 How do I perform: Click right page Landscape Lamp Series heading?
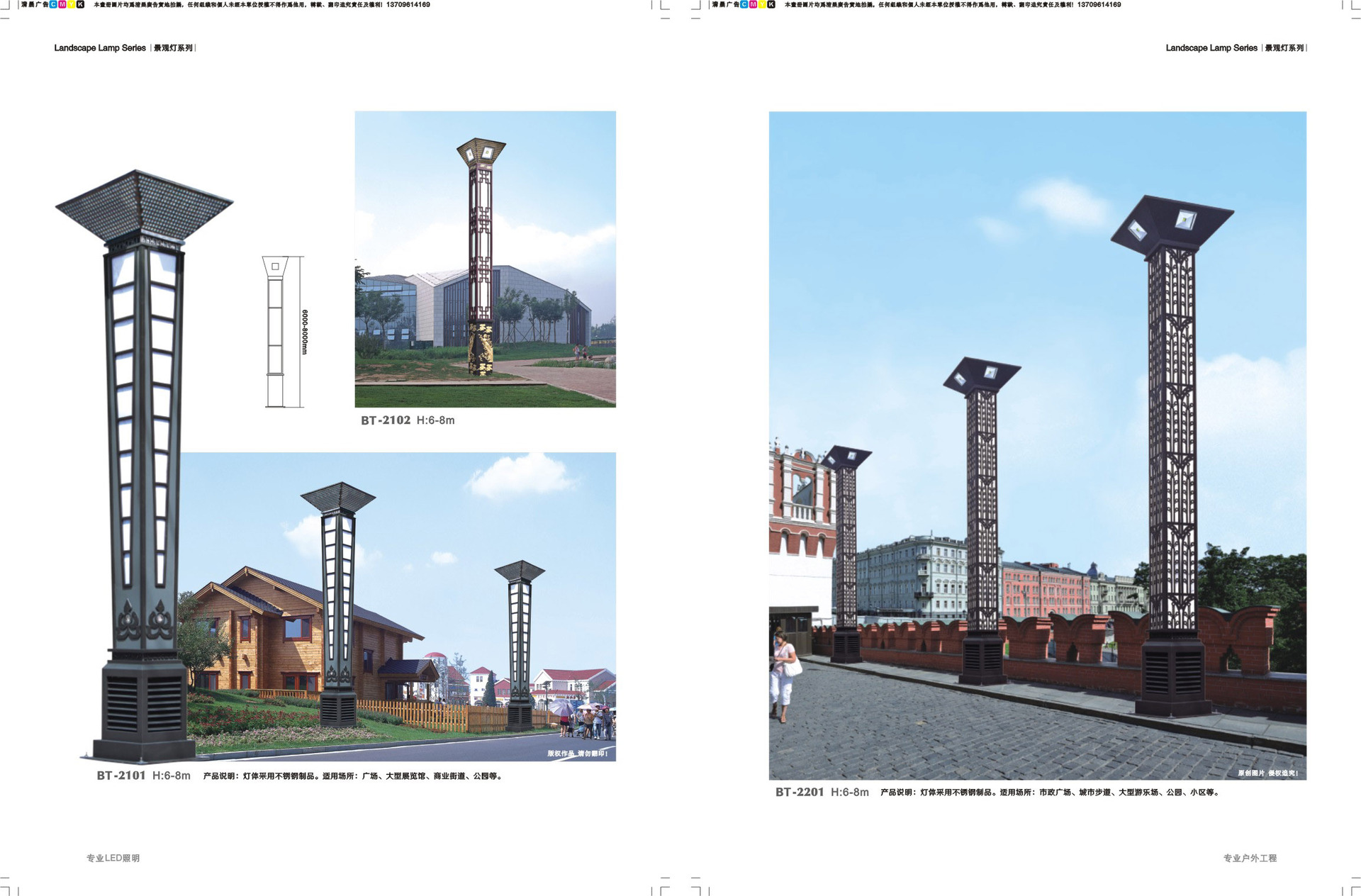(x=1211, y=48)
